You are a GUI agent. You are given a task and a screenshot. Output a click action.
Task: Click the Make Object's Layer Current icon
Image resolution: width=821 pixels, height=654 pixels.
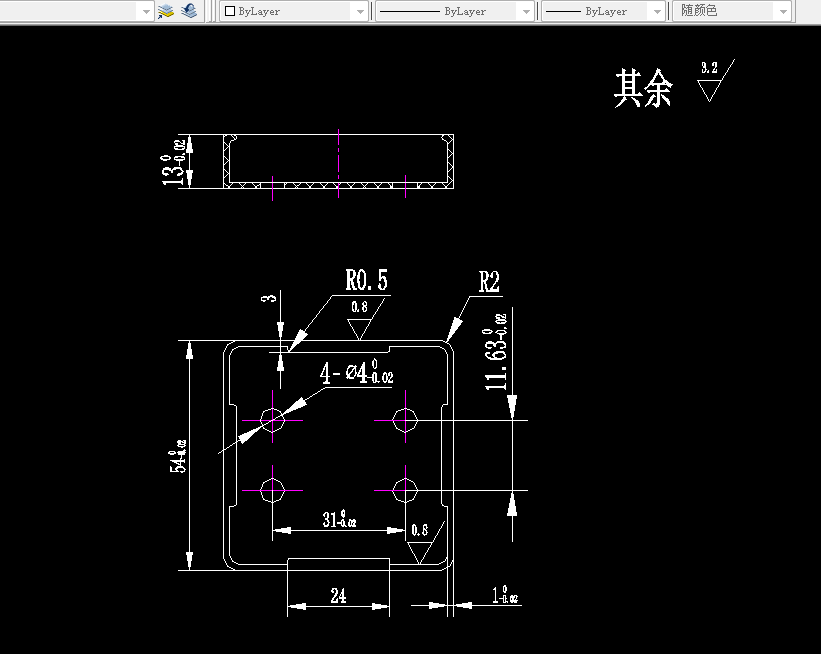[165, 11]
